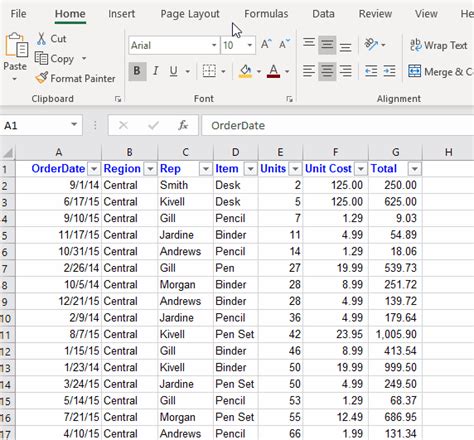Click Merge & Center button
This screenshot has height=440, width=474.
click(441, 71)
